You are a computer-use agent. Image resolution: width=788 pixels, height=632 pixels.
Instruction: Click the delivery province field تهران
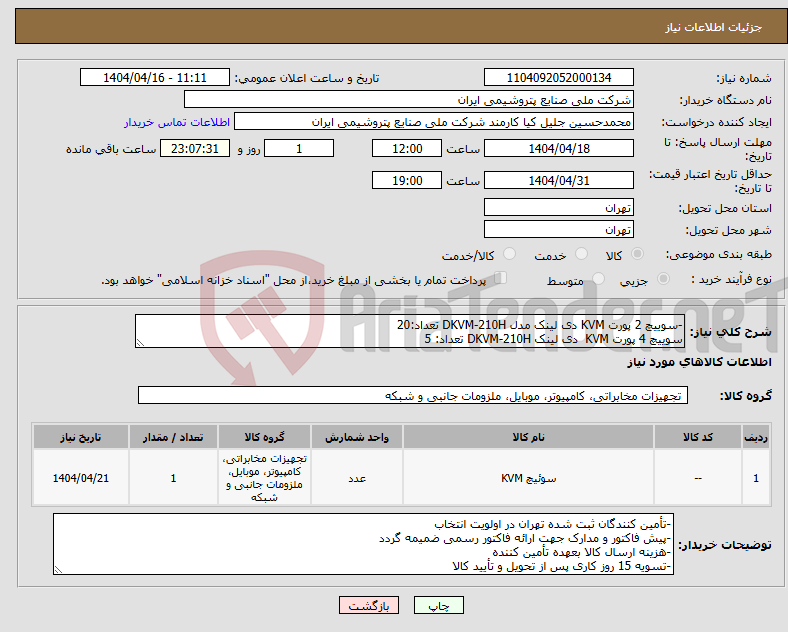(x=558, y=207)
